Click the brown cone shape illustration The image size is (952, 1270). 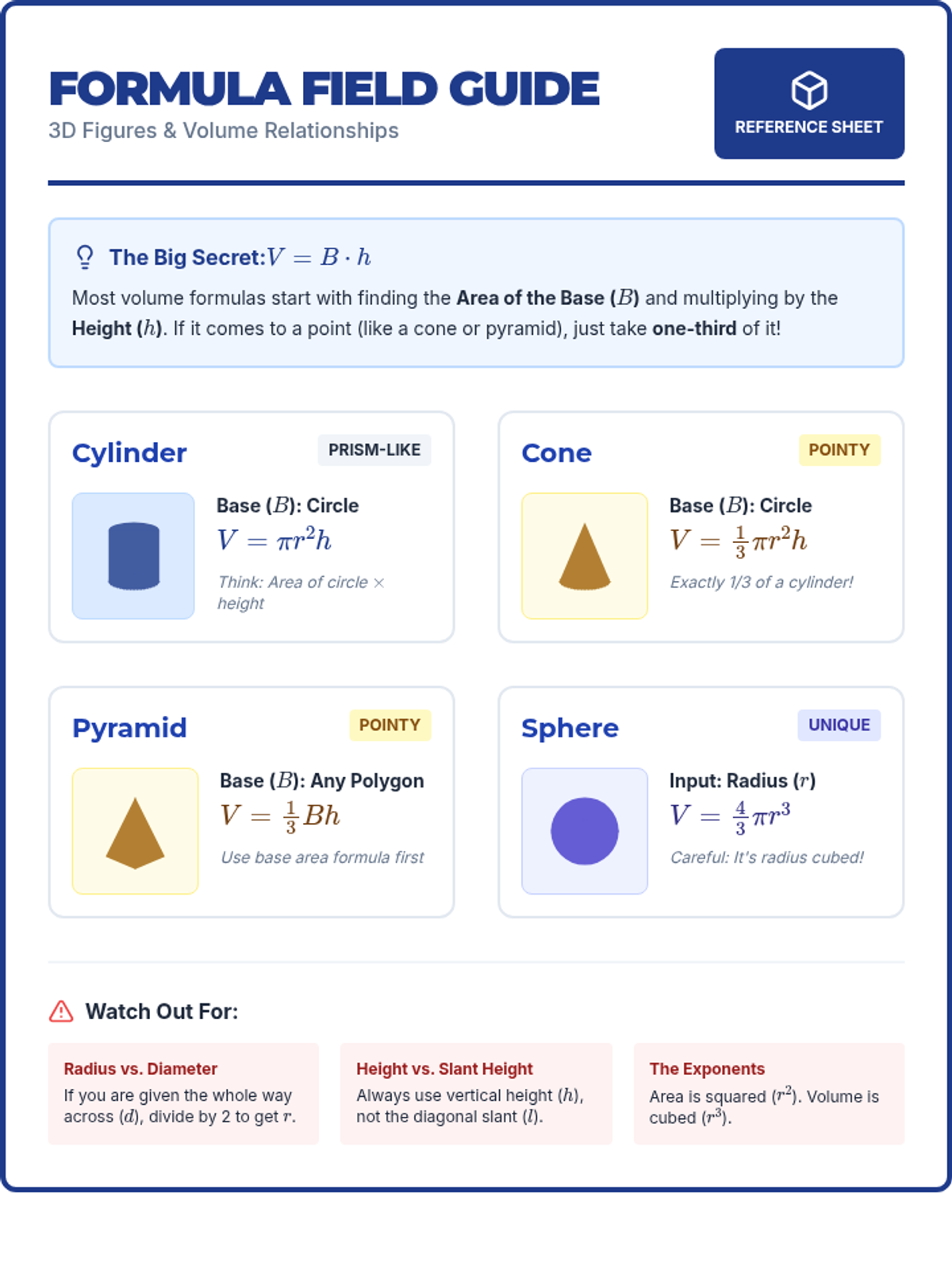tap(585, 557)
